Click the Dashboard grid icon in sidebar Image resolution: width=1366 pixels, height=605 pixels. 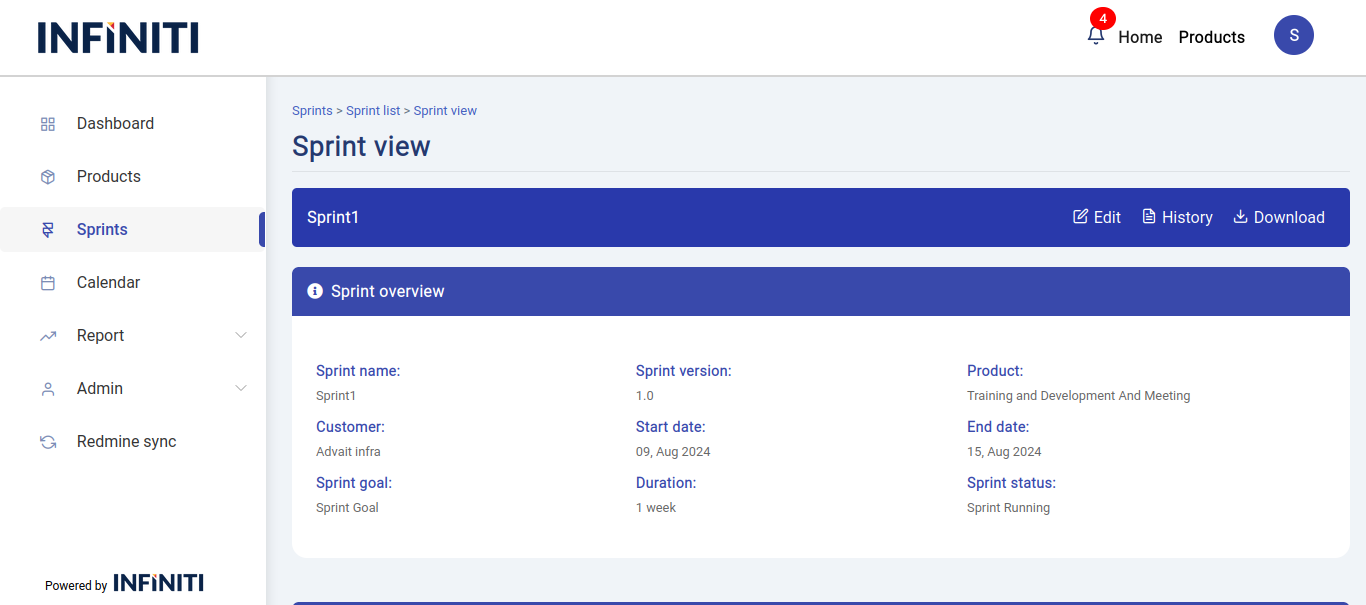click(48, 124)
